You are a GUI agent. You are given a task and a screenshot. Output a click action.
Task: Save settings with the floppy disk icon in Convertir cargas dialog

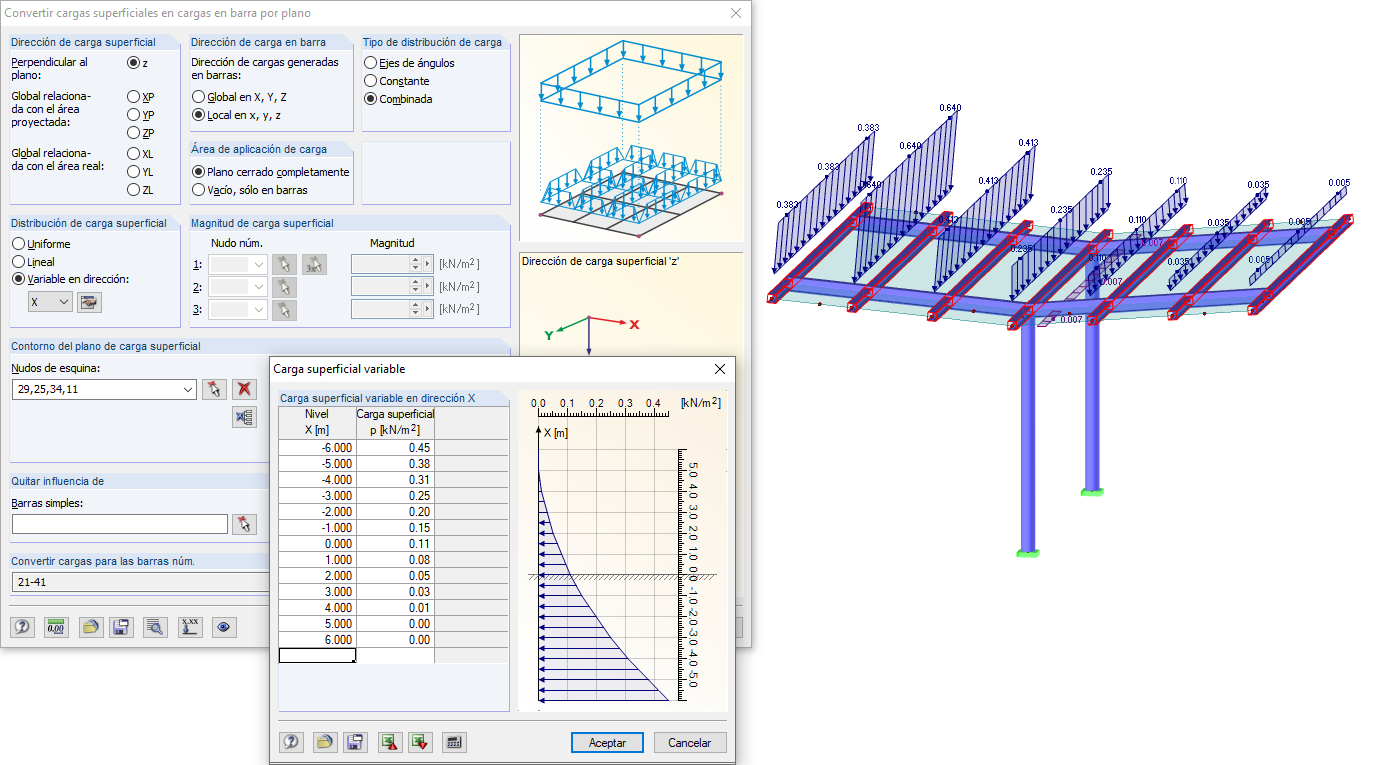click(122, 627)
